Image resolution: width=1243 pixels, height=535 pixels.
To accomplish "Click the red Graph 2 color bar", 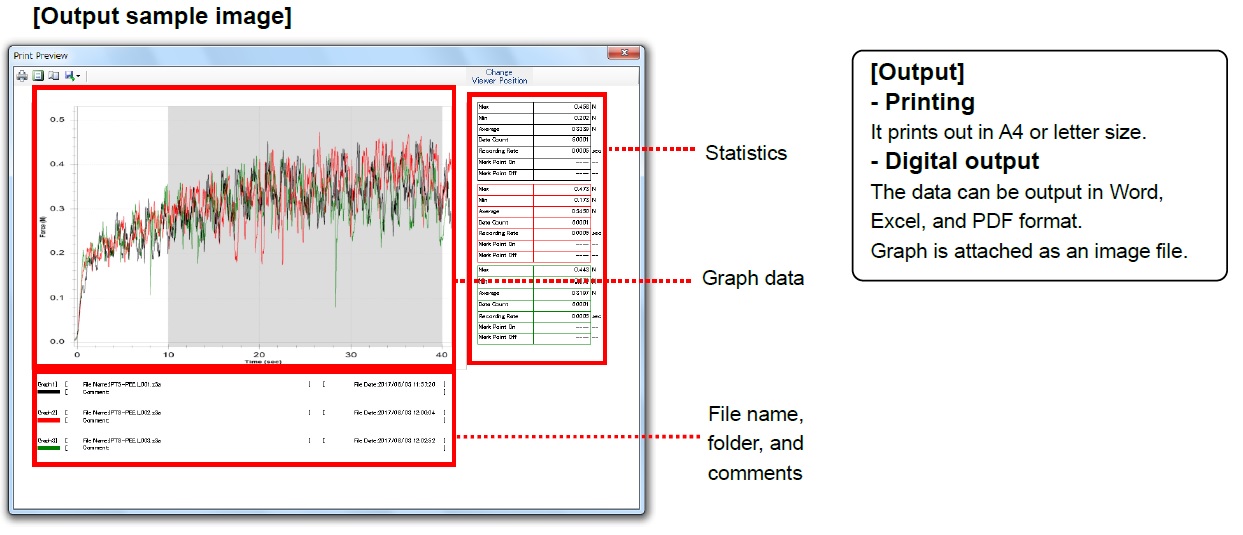I will pyautogui.click(x=48, y=420).
